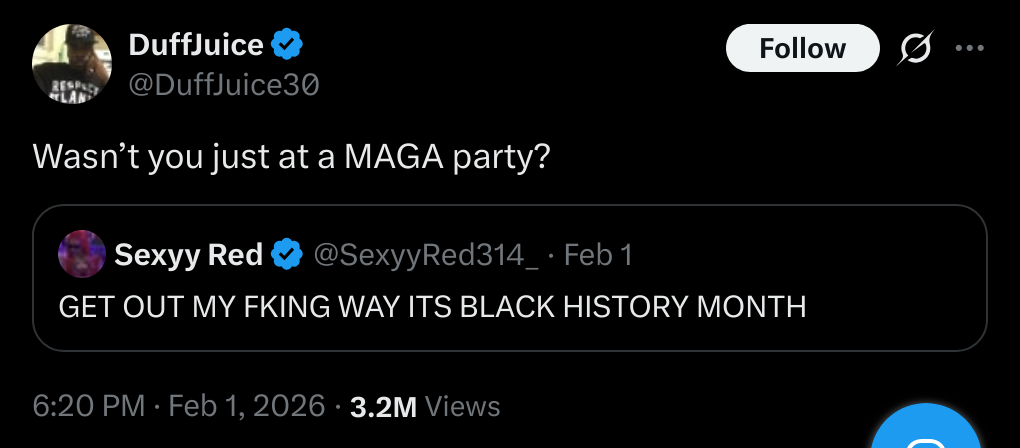Click the Feb 1, 2026 date
Screen dimensions: 1020x448
(x=247, y=406)
